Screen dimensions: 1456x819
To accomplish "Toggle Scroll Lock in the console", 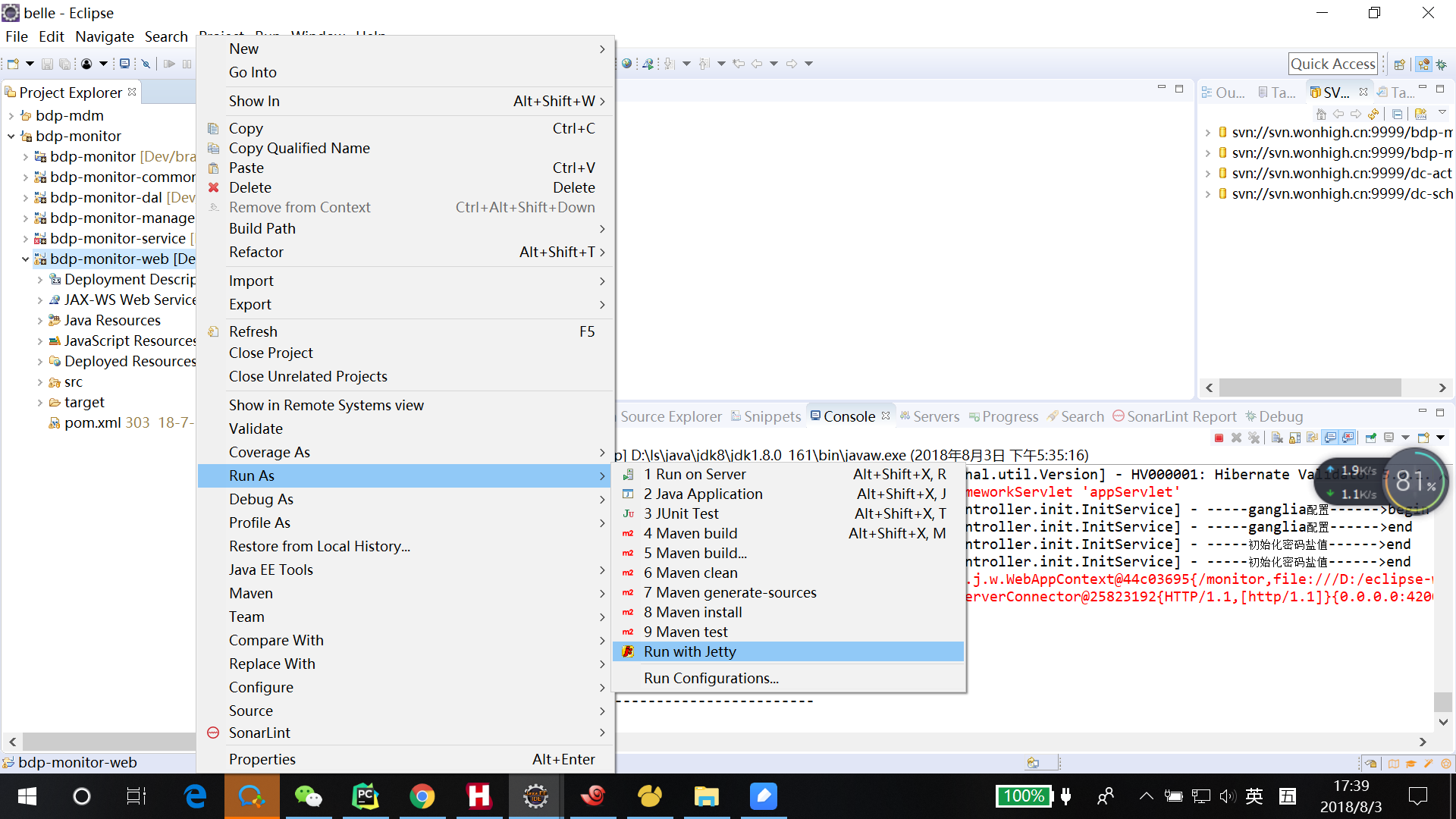I will coord(1294,438).
